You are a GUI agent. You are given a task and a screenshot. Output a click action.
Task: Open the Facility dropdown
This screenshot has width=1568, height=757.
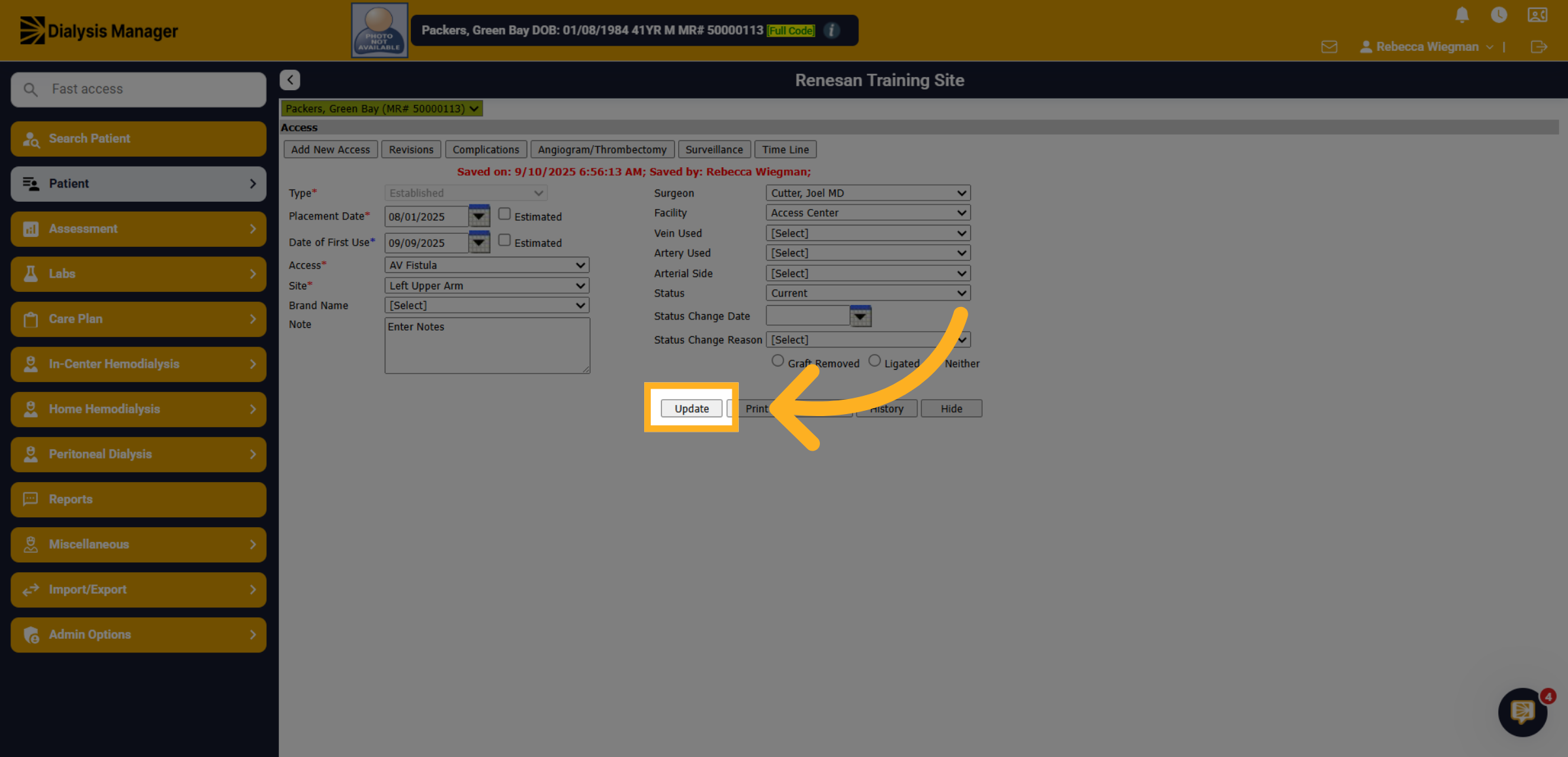(x=868, y=213)
